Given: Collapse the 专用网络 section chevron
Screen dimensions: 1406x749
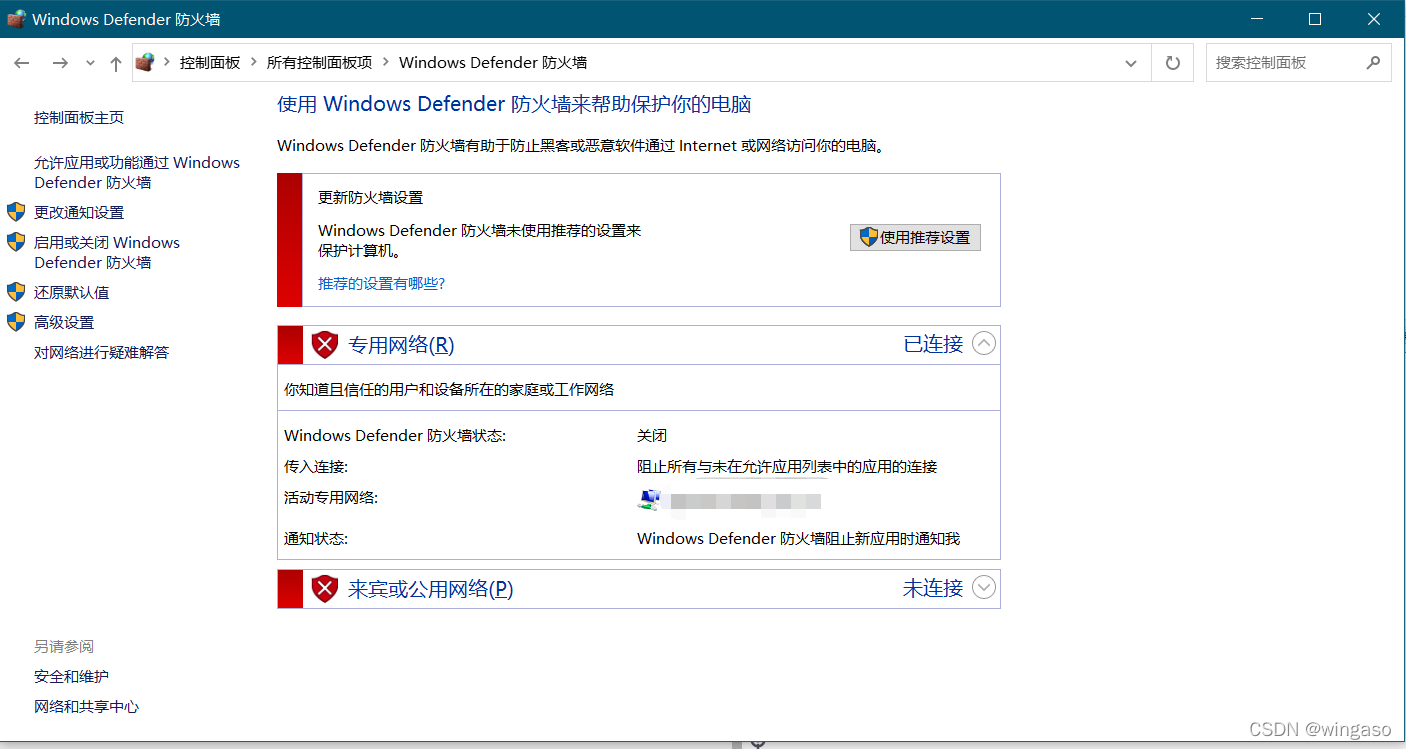Looking at the screenshot, I should point(984,344).
